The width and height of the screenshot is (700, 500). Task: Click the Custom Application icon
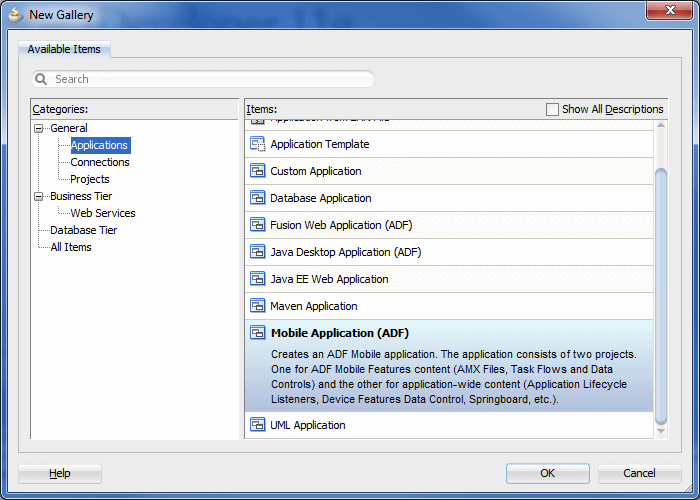point(258,171)
